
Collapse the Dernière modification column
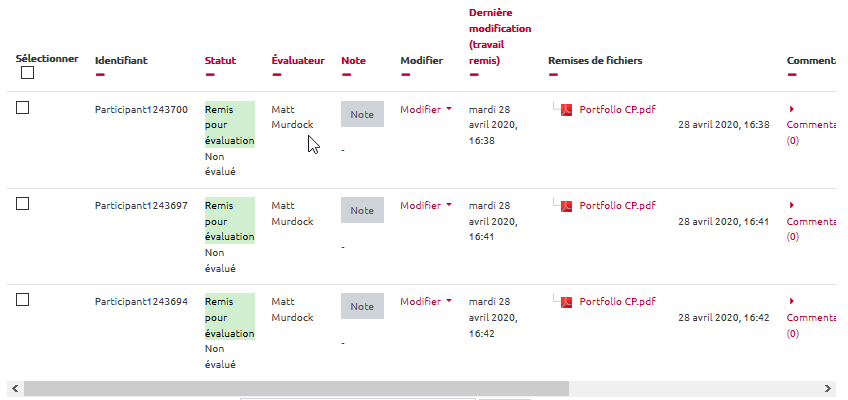point(474,74)
